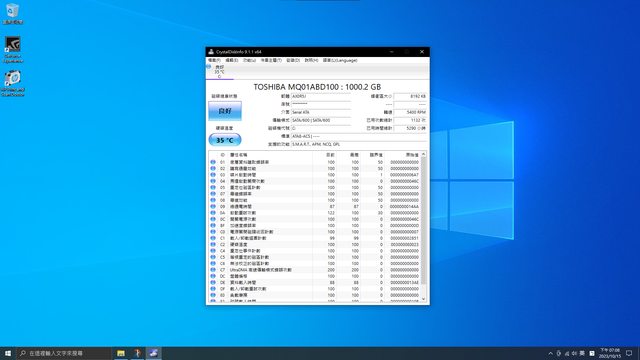Screen dimensions: 640x360
Task: Open the Language menu
Action: coord(340,60)
